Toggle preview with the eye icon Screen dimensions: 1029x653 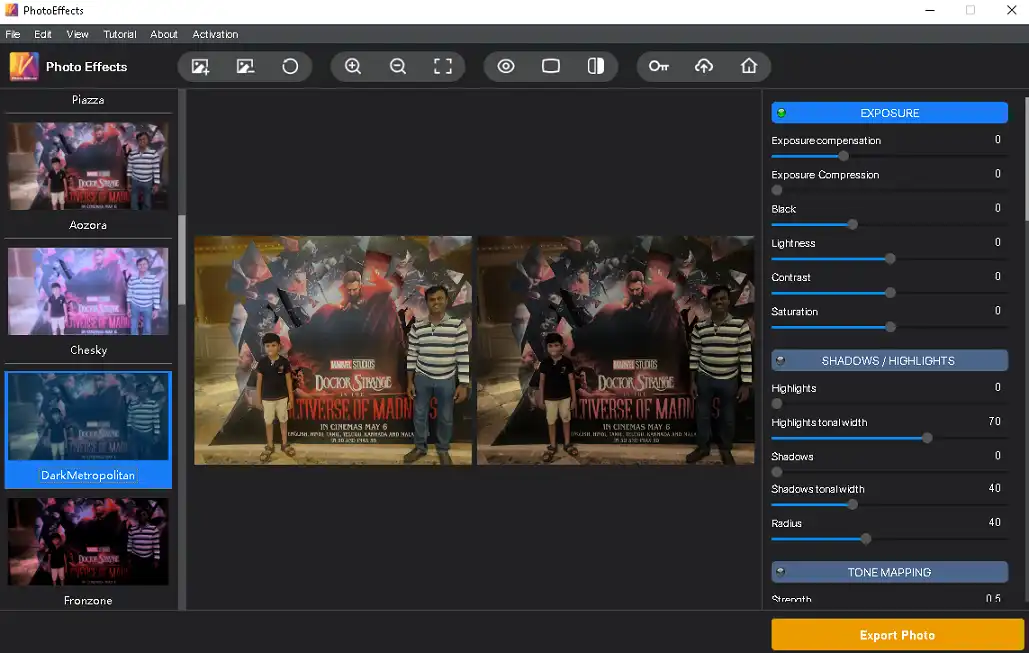506,67
